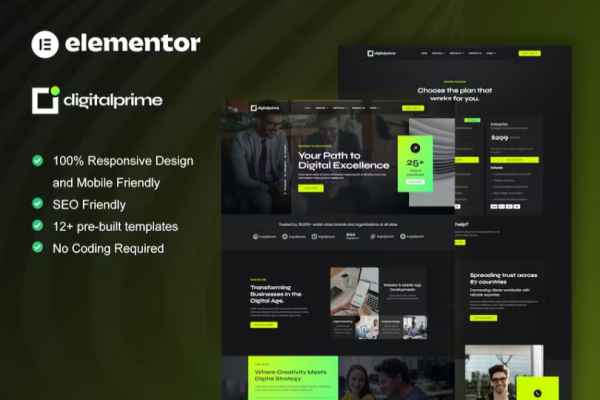Click the 'Spreading trust across 87 countries' heading

tap(503, 278)
